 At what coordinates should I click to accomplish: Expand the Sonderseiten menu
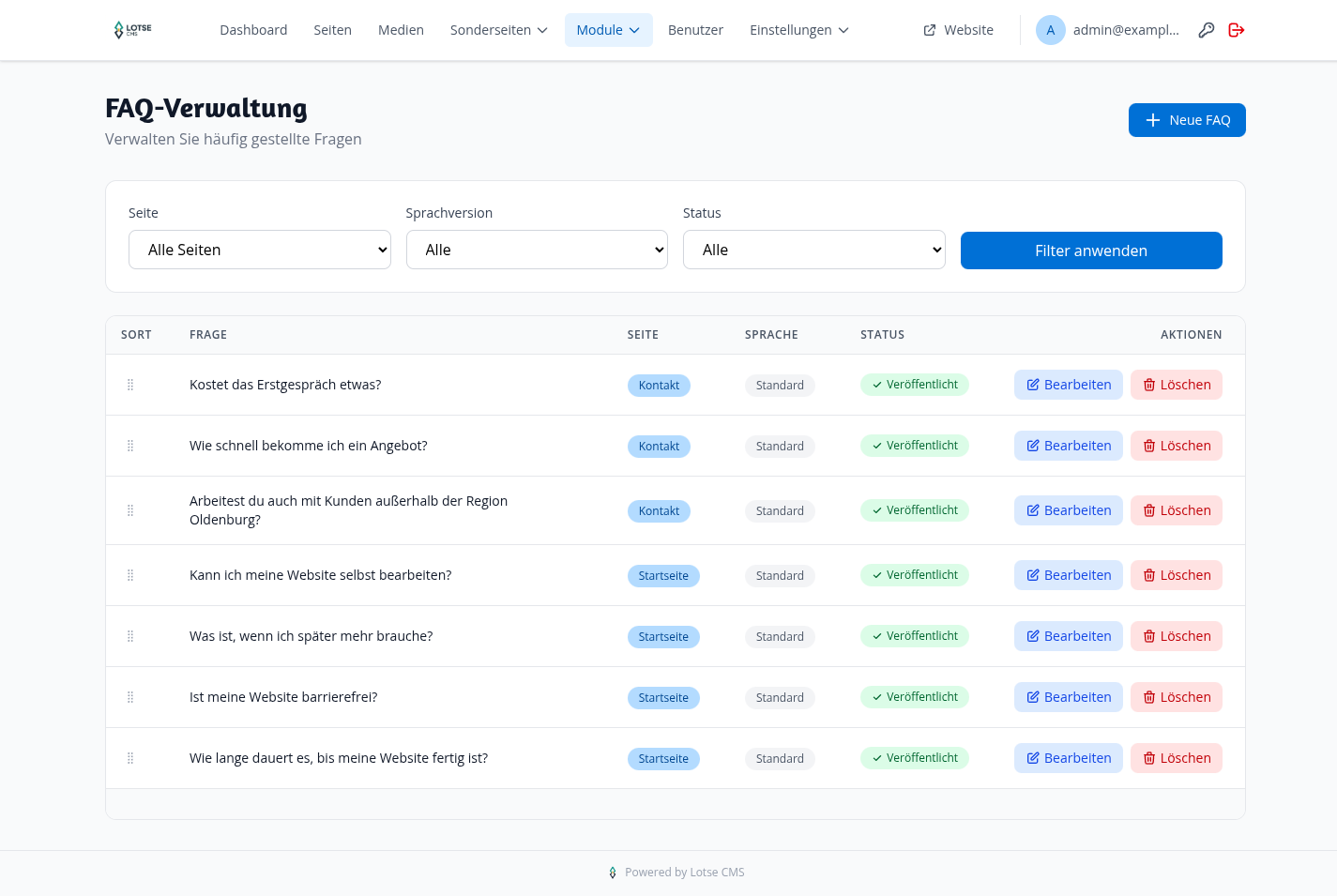tap(498, 30)
